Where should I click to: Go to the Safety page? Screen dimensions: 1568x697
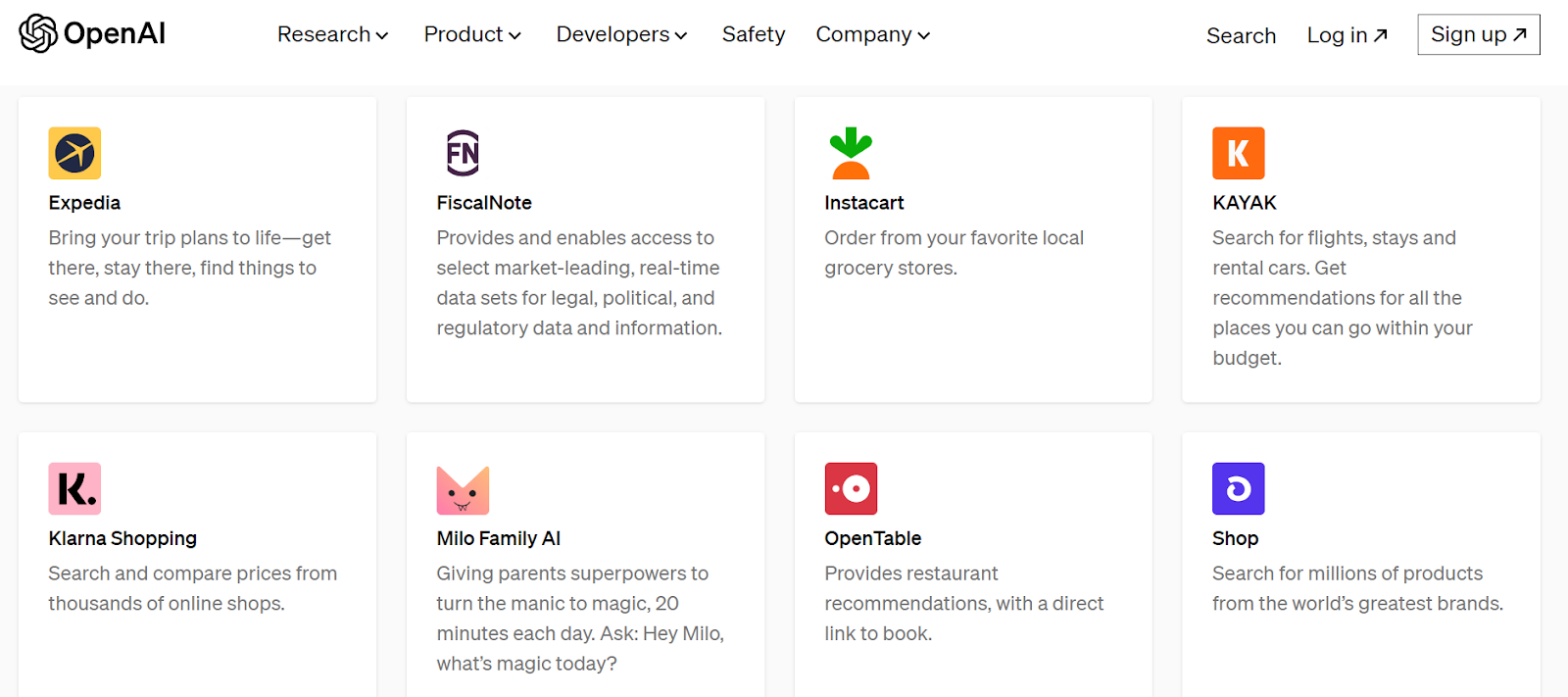point(753,34)
